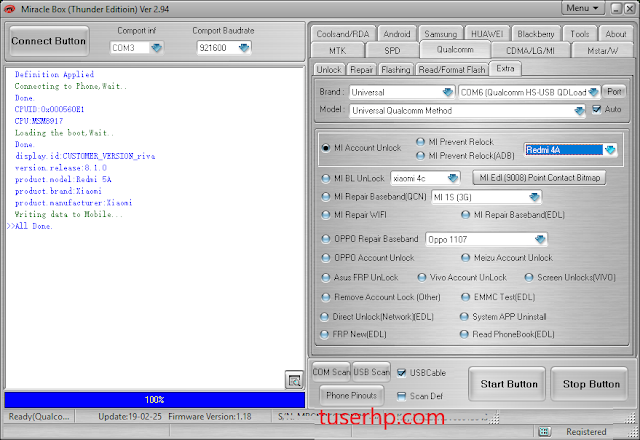This screenshot has height=440, width=640.
Task: Select OPPO Repair Baseband option
Action: tap(325, 239)
